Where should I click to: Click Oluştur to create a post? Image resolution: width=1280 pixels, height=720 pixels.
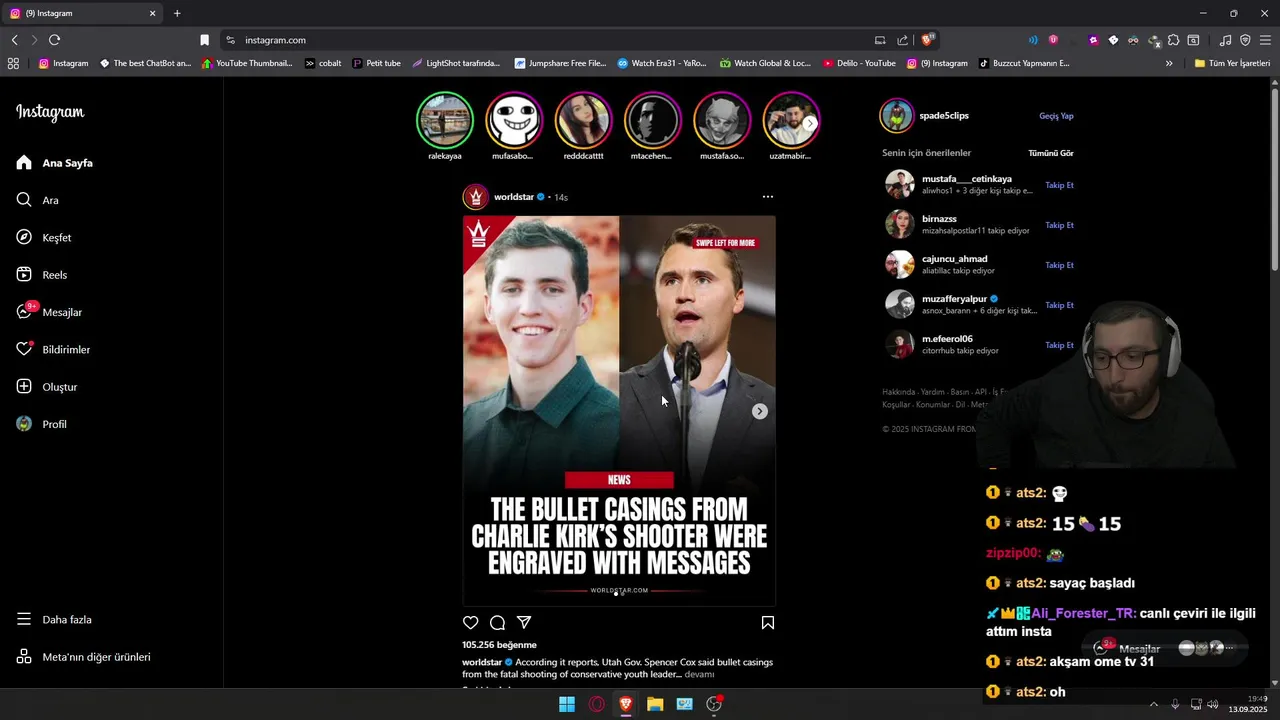(47, 387)
